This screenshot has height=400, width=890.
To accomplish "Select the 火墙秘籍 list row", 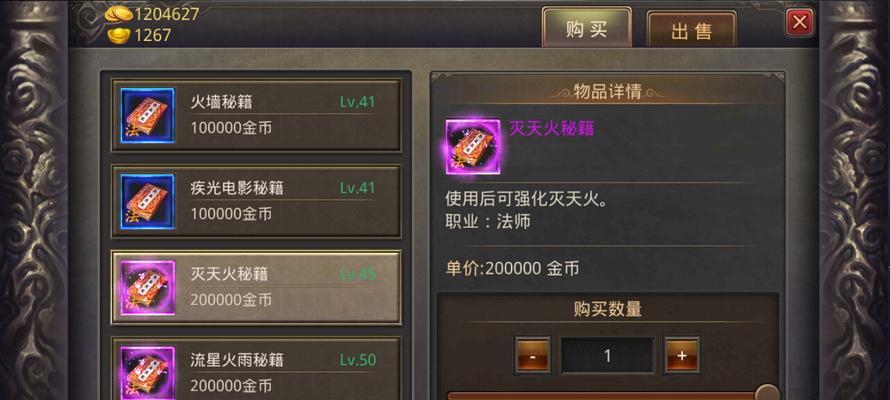I will (x=257, y=116).
